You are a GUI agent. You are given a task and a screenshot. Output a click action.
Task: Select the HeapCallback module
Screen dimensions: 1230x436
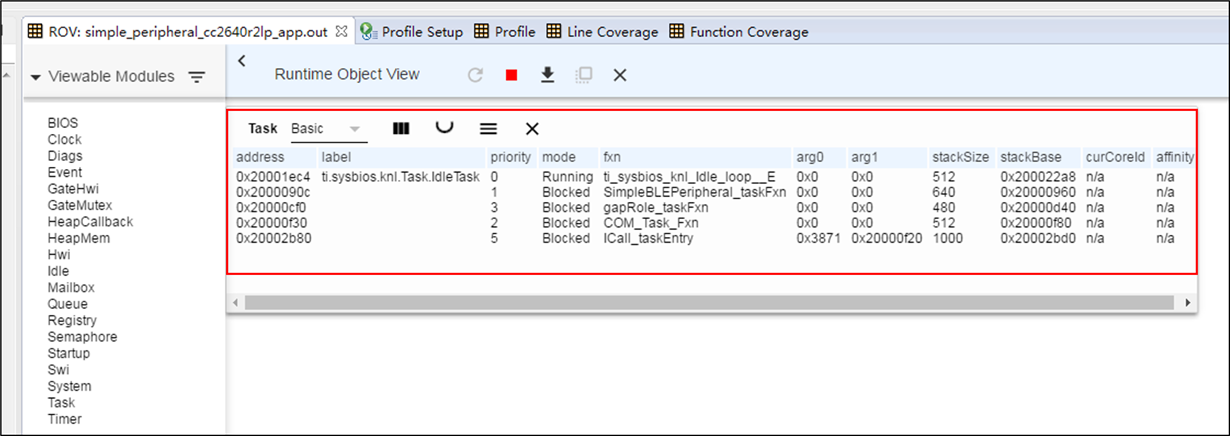point(90,222)
